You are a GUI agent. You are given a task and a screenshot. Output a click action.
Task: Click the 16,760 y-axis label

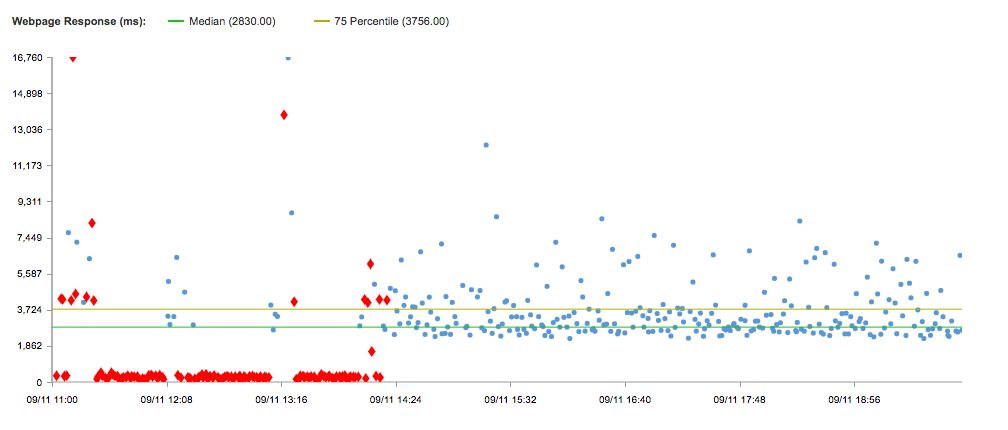pos(28,57)
